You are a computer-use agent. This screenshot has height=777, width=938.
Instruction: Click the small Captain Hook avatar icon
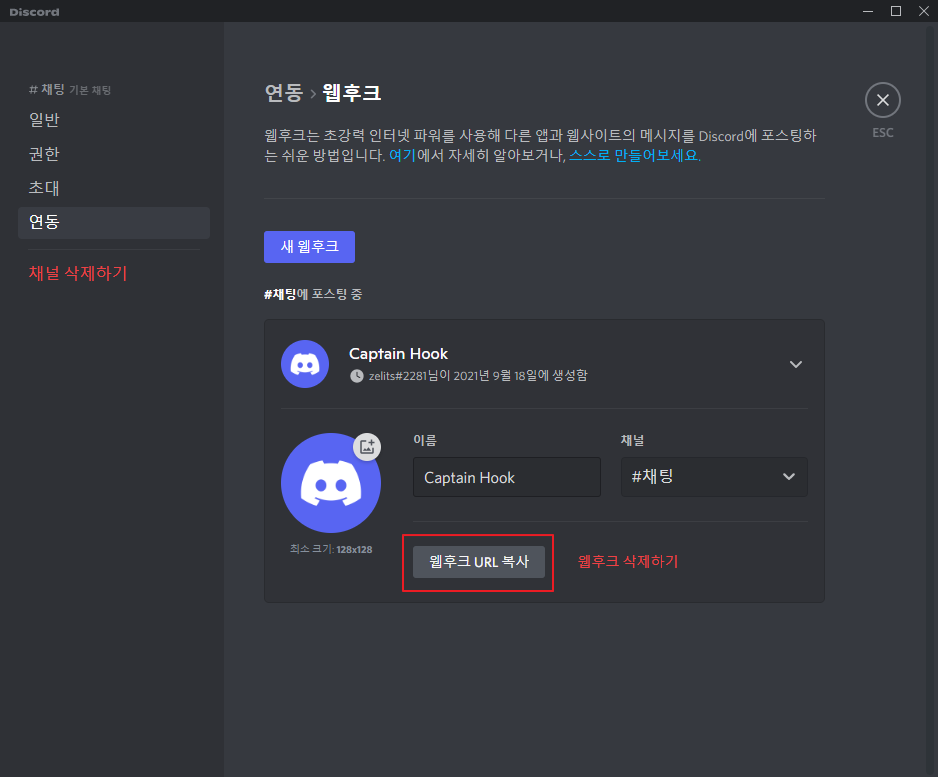[x=305, y=364]
